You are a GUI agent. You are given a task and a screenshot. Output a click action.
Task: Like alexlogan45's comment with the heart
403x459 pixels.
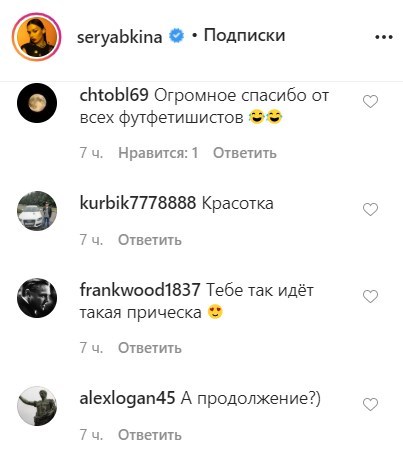coord(370,404)
